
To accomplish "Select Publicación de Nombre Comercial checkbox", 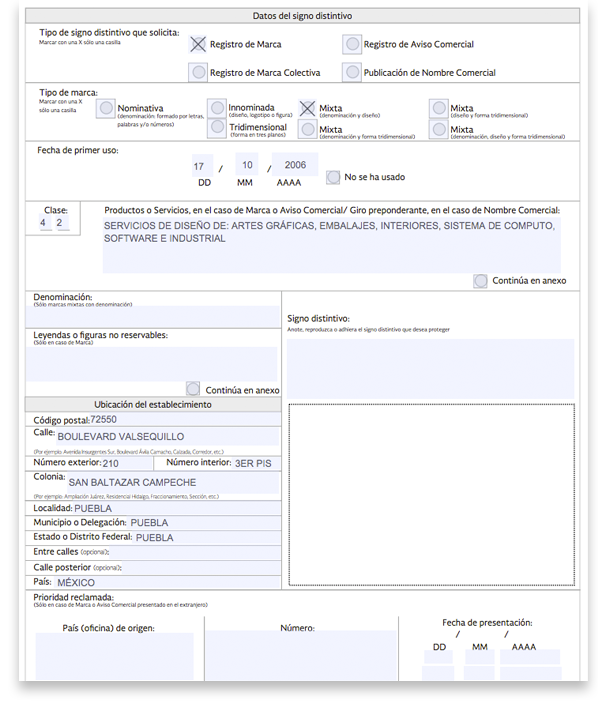I will point(352,72).
